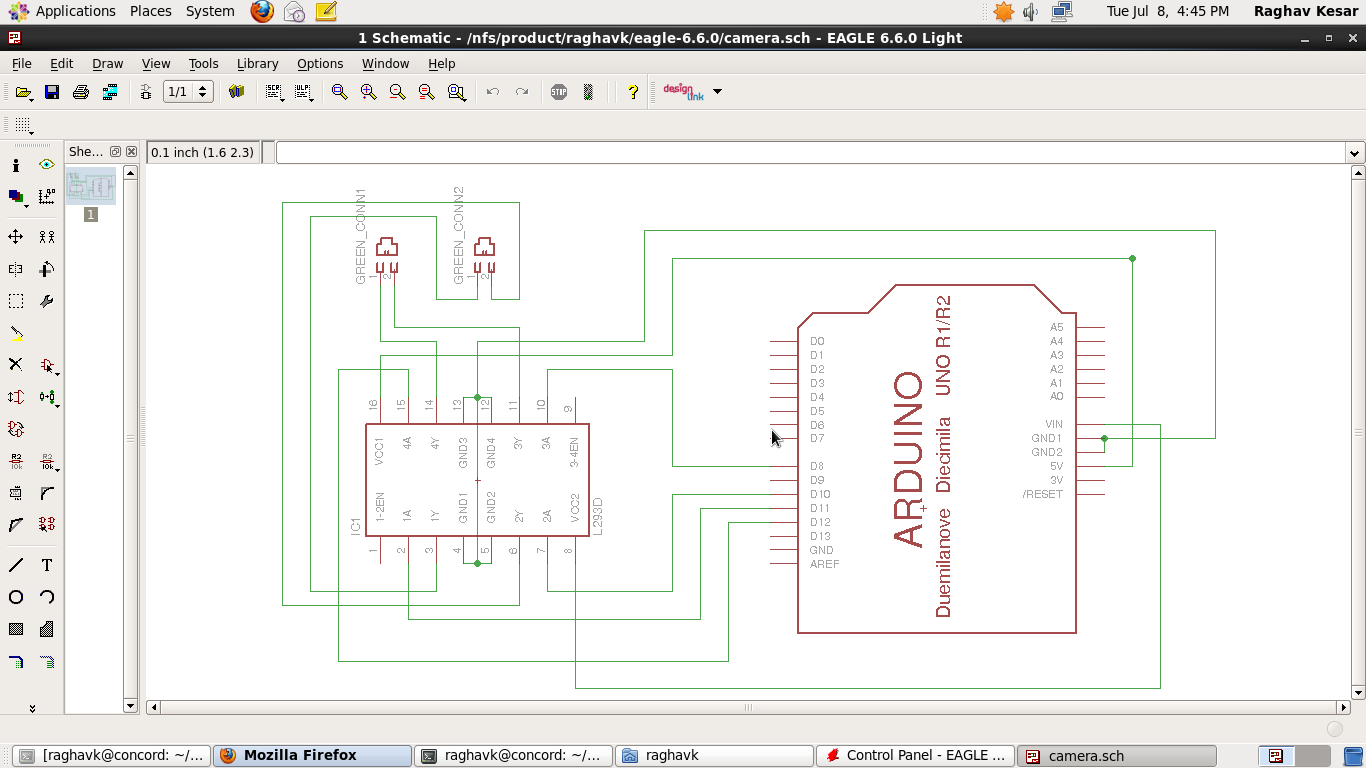Select the Mirror tool
The image size is (1366, 768).
[16, 269]
